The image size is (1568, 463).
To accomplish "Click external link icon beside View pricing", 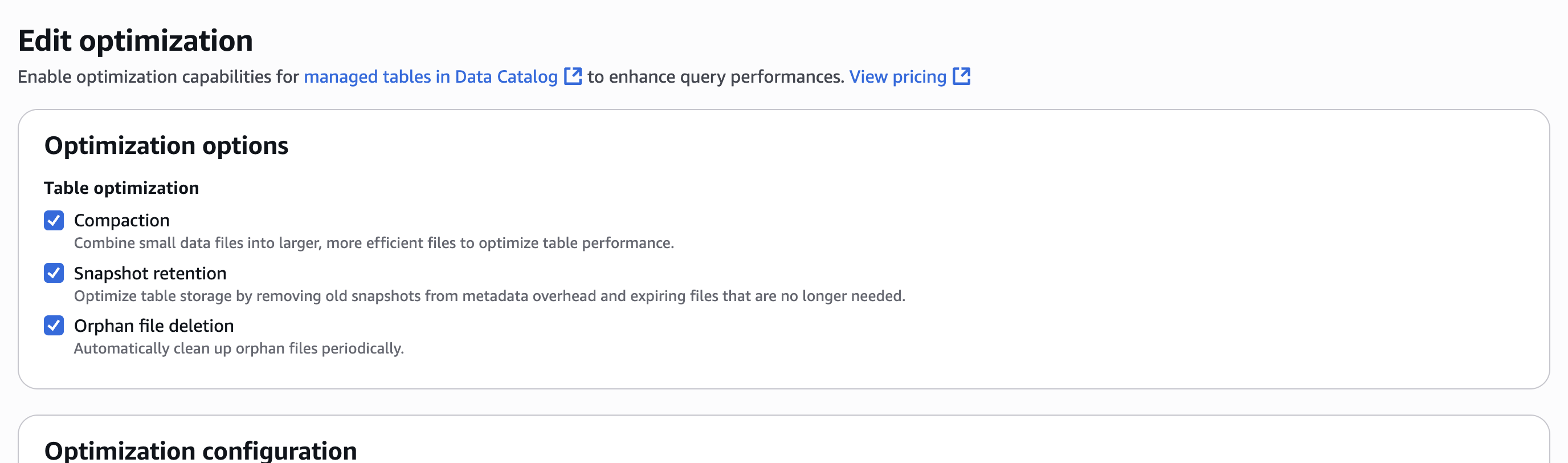I will (962, 76).
